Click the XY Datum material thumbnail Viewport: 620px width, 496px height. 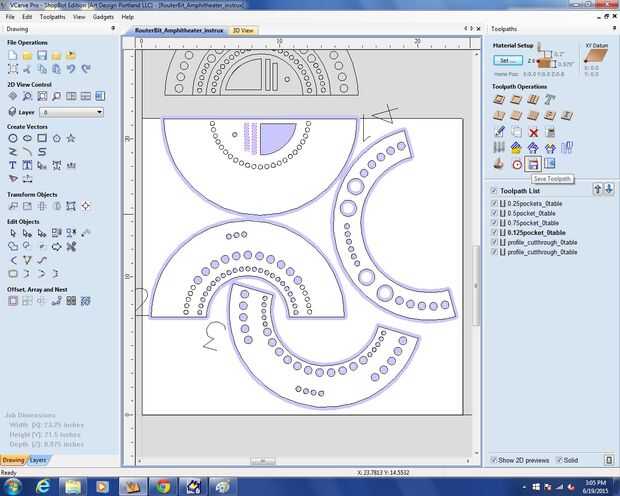coord(596,56)
